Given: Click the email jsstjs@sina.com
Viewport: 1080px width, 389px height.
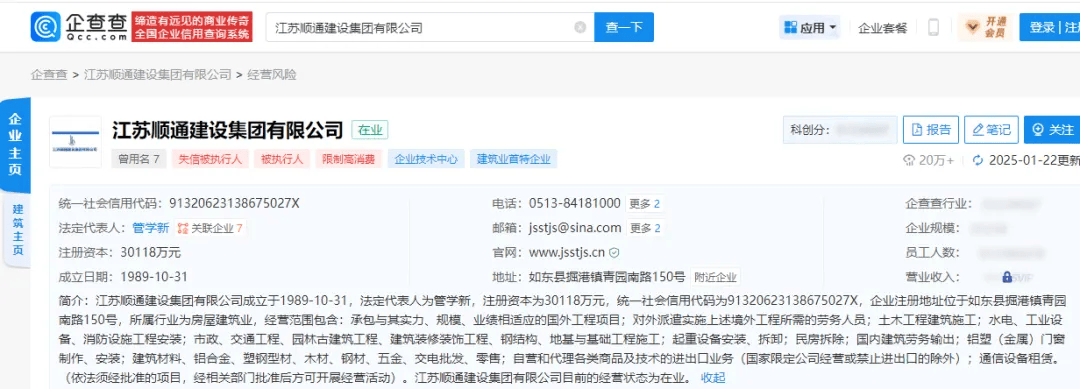Looking at the screenshot, I should point(575,228).
